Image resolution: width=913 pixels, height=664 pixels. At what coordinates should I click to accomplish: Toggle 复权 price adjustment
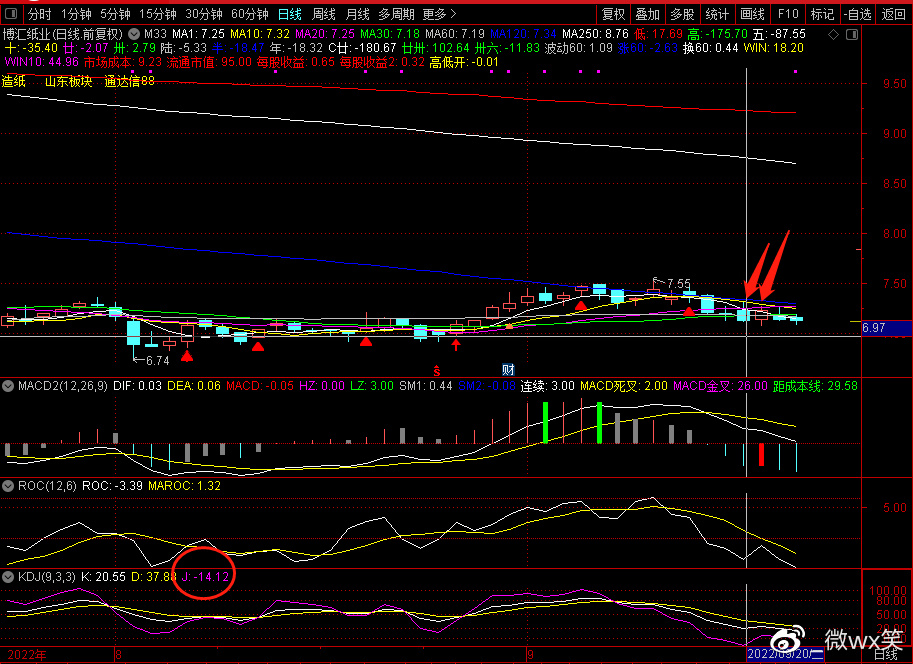point(613,14)
